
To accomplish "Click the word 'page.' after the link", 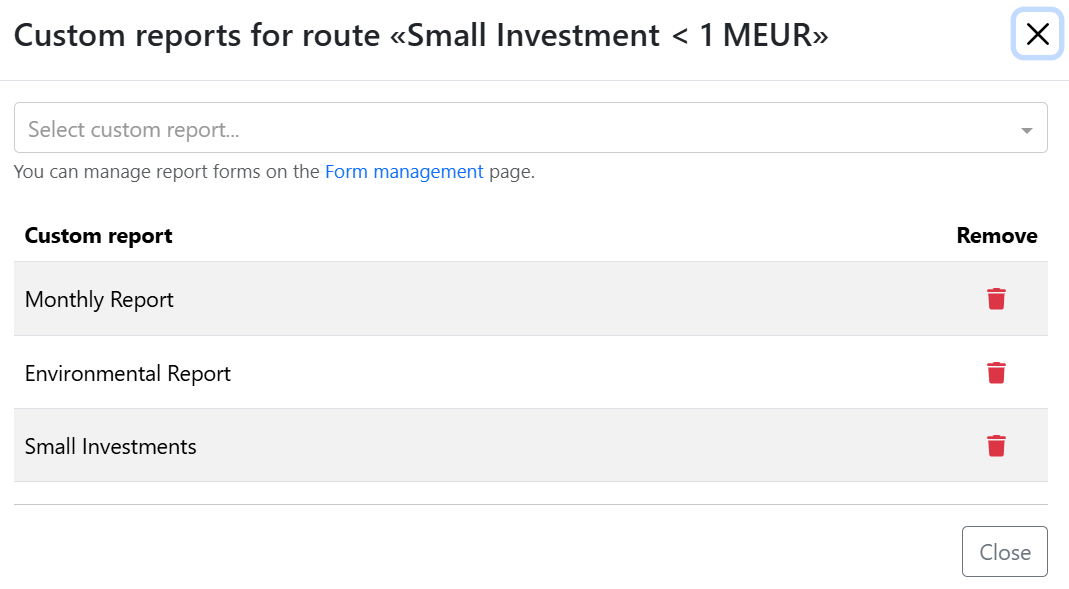I will pos(511,172).
